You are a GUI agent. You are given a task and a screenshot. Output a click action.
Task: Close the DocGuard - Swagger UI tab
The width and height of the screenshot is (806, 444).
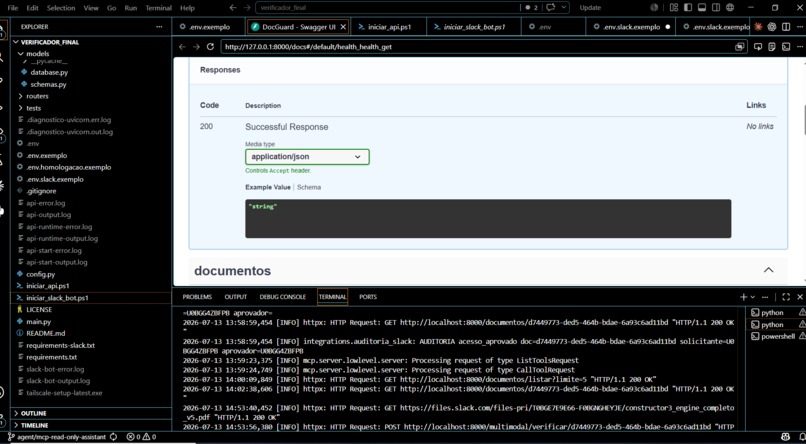click(343, 27)
